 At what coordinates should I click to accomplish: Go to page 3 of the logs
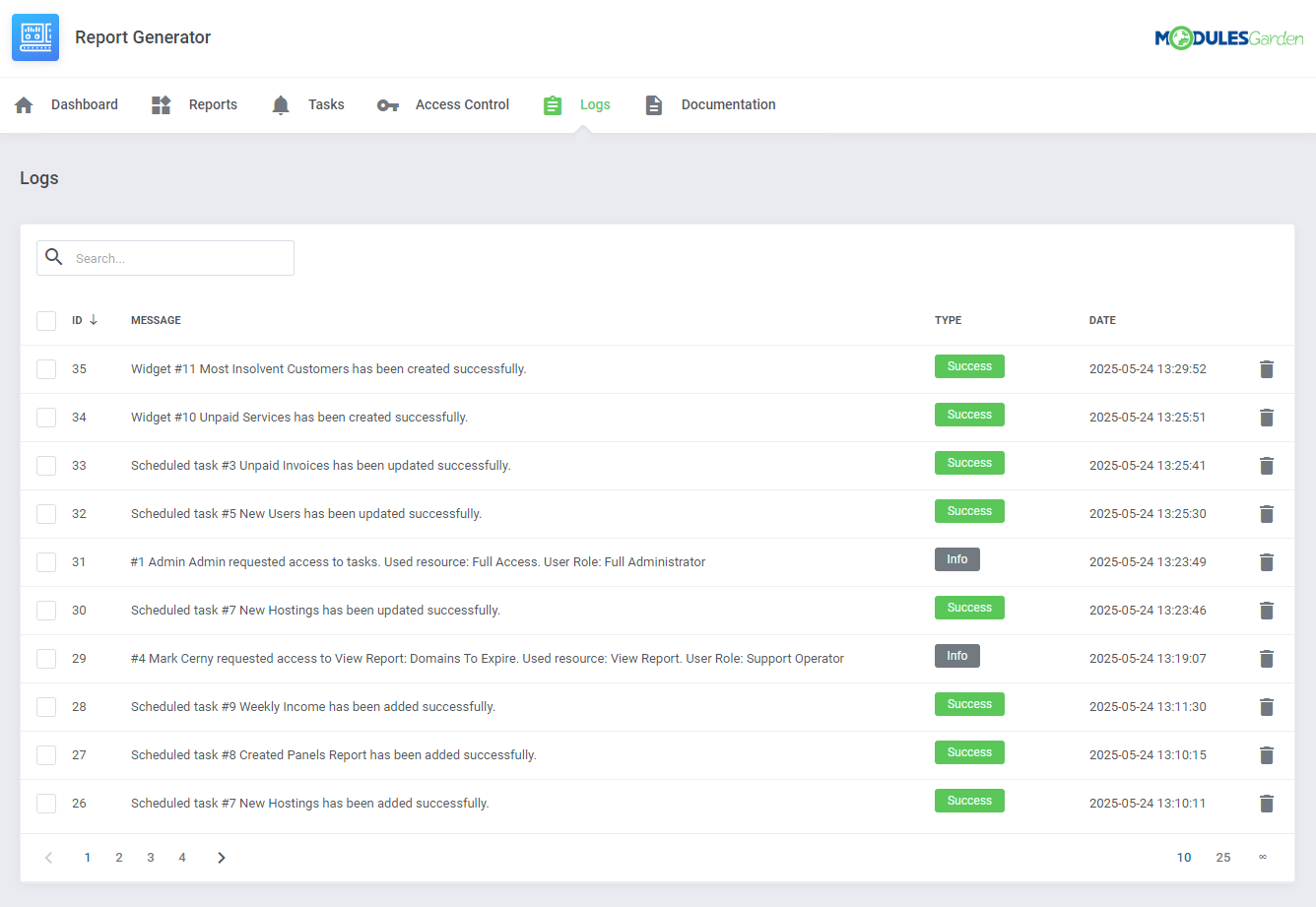(x=150, y=857)
